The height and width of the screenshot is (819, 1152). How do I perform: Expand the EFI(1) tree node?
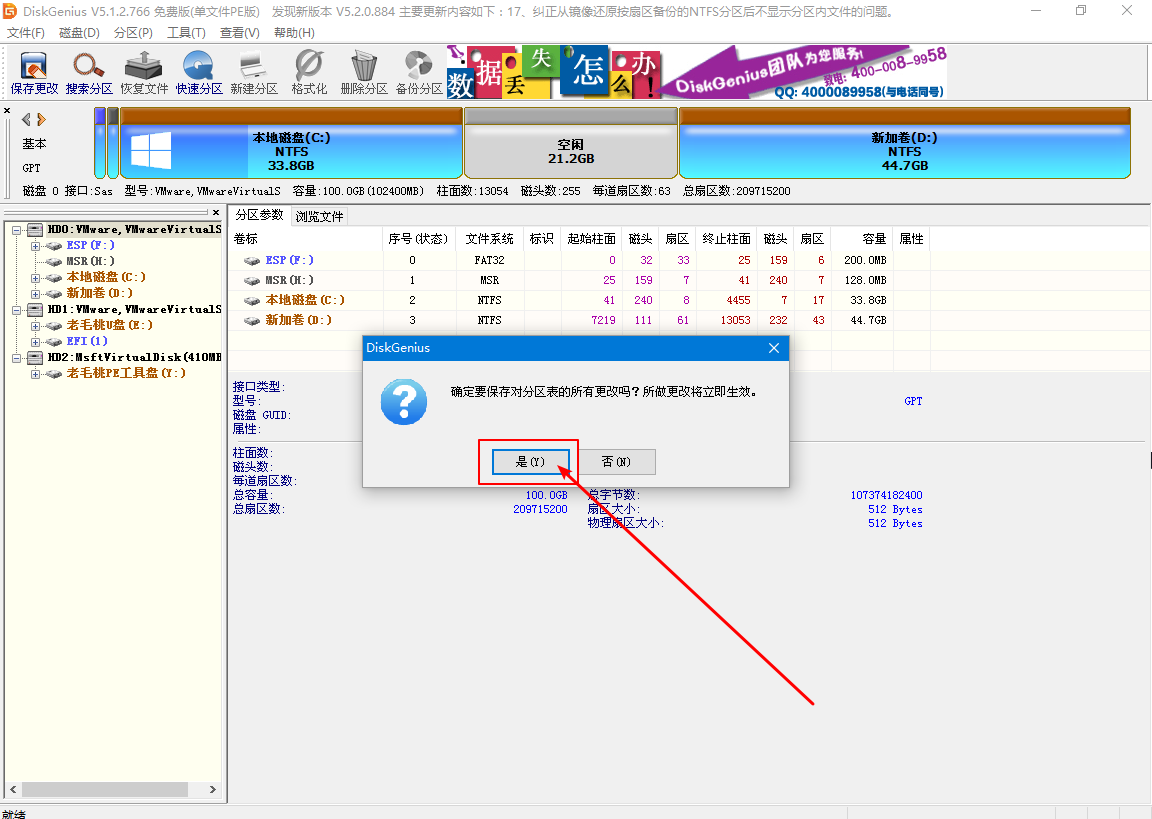click(35, 342)
